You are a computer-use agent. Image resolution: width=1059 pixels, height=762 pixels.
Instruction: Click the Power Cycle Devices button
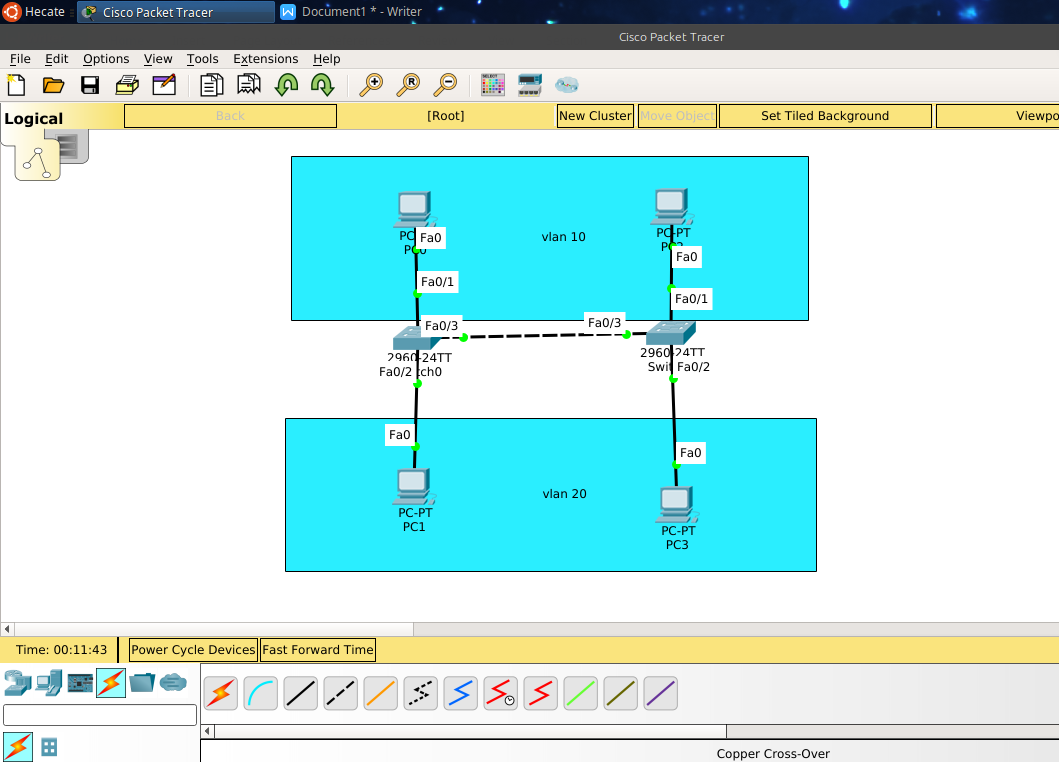coord(192,649)
